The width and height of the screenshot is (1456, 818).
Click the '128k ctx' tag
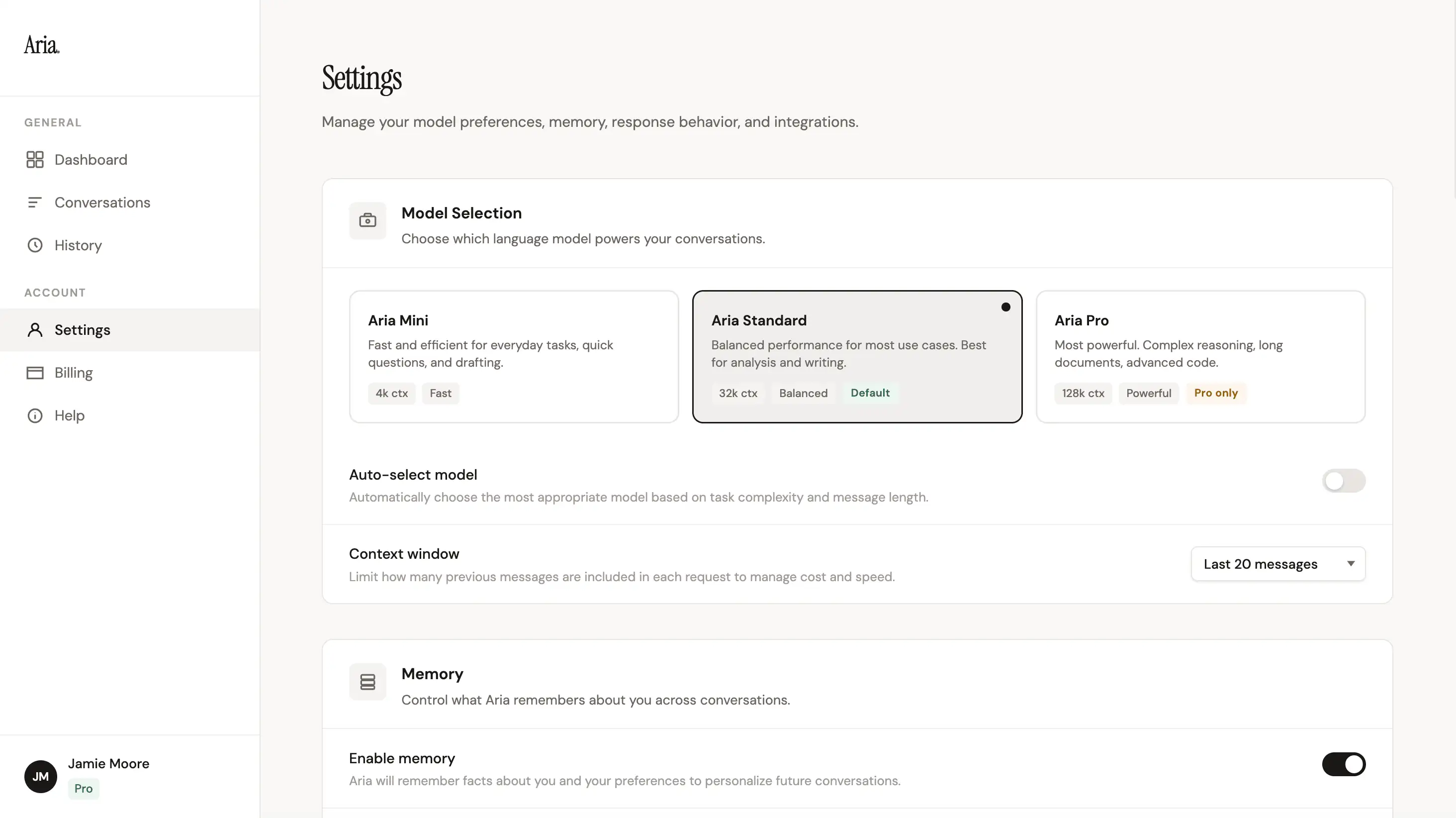pyautogui.click(x=1083, y=393)
